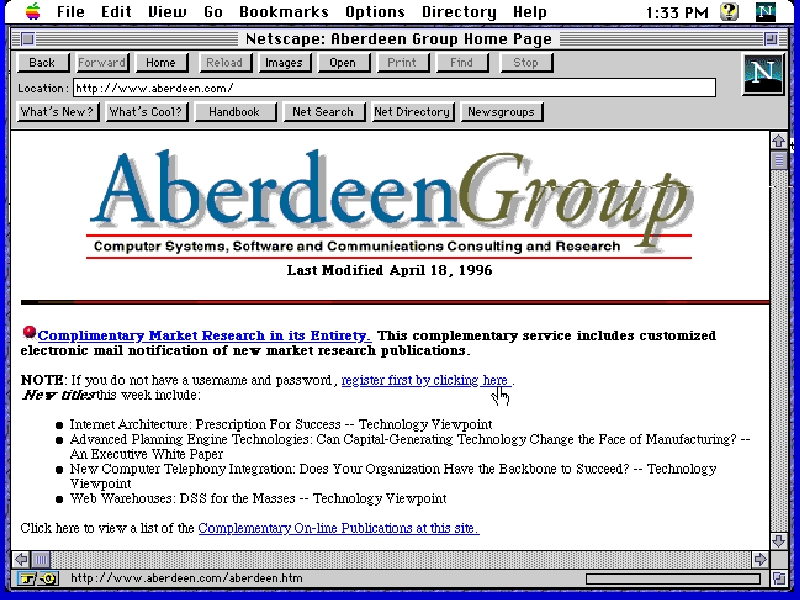The image size is (800, 600).
Task: Click the Location: label
Action: (x=43, y=88)
